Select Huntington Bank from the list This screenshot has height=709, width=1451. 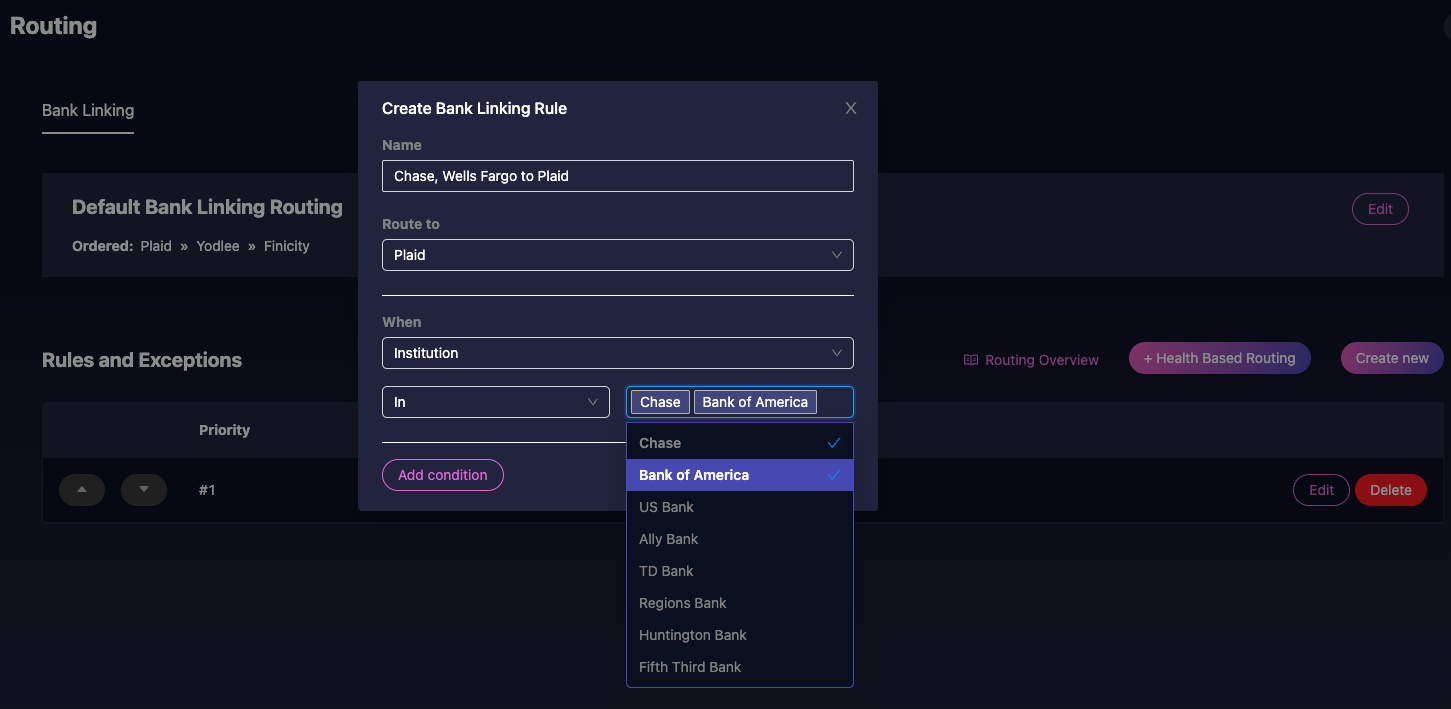[x=740, y=635]
